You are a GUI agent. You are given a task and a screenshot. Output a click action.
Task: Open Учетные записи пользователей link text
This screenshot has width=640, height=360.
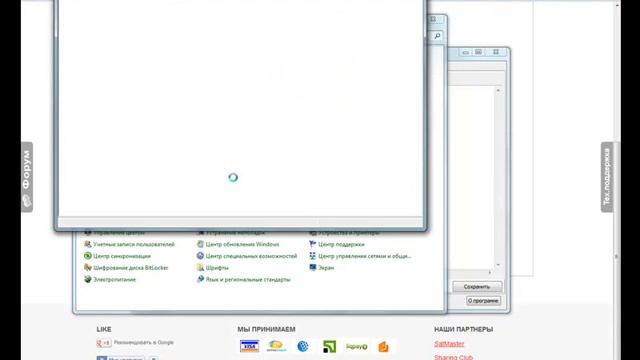point(134,244)
